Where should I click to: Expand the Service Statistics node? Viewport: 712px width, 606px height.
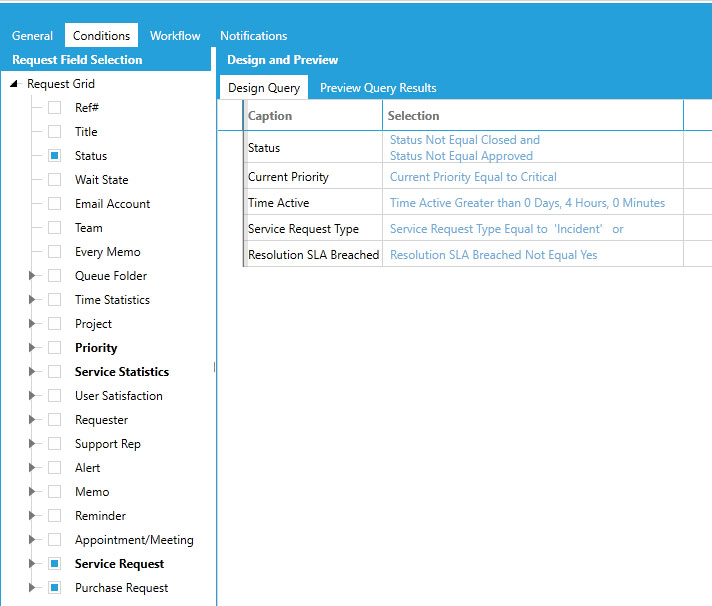click(32, 372)
